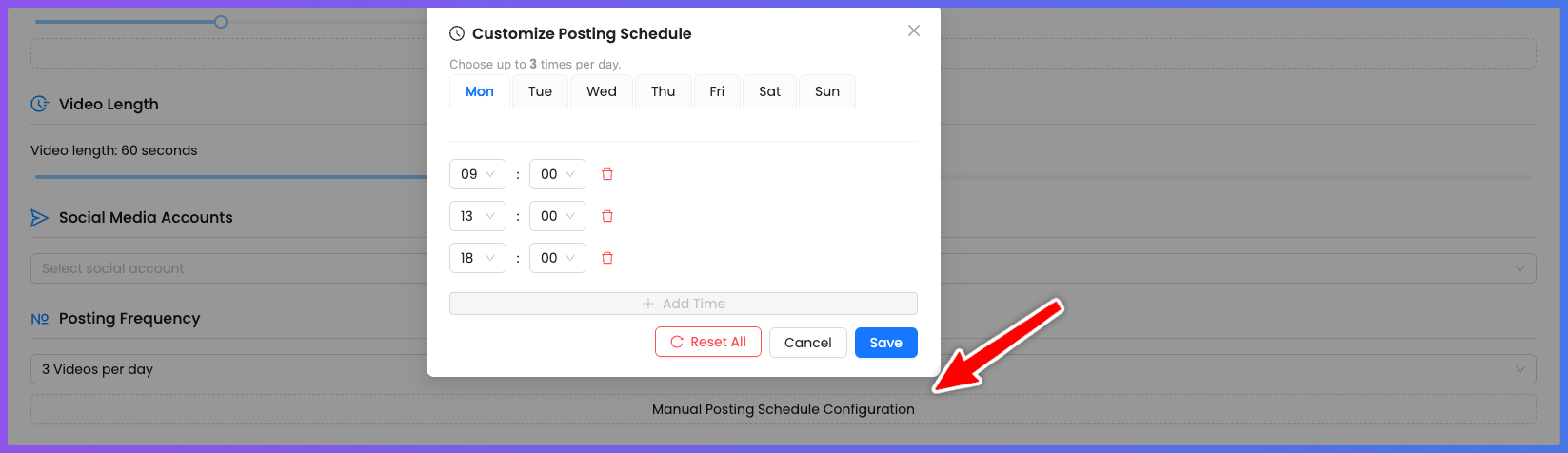Switch to the Tue tab
The width and height of the screenshot is (1568, 453).
[540, 91]
